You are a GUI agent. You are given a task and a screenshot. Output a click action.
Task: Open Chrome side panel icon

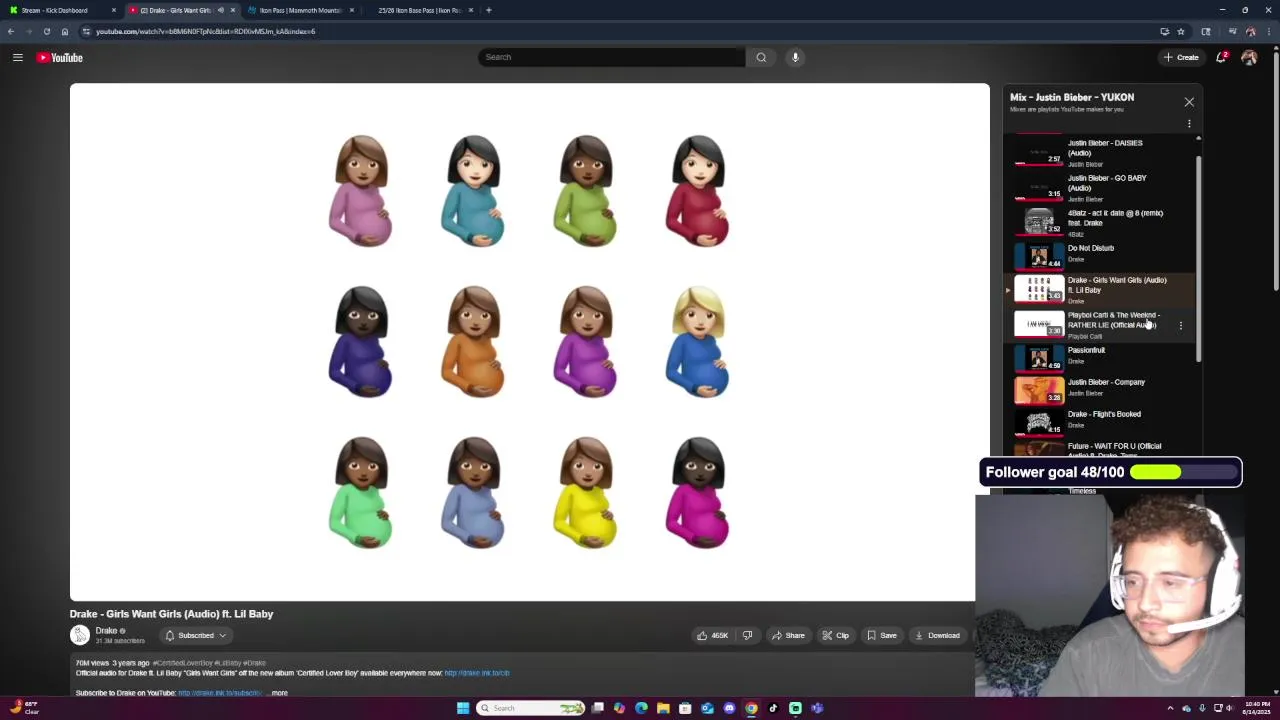tap(1206, 31)
